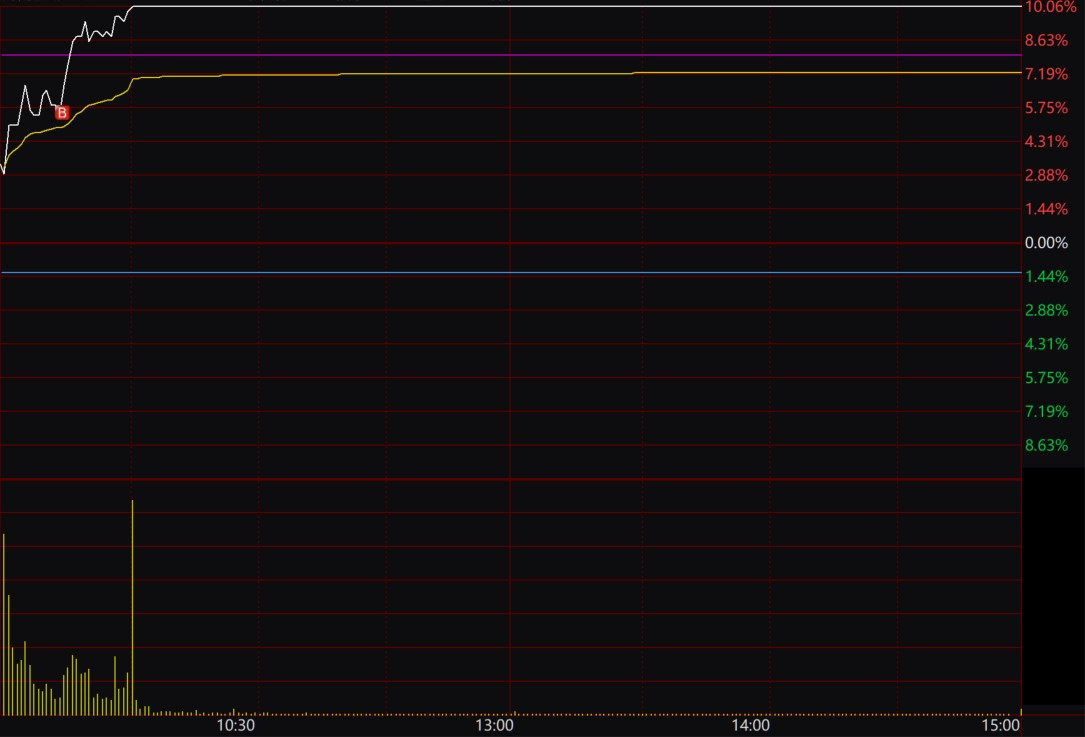Image resolution: width=1085 pixels, height=737 pixels.
Task: Click the green 8.63% axis label
Action: point(1047,445)
